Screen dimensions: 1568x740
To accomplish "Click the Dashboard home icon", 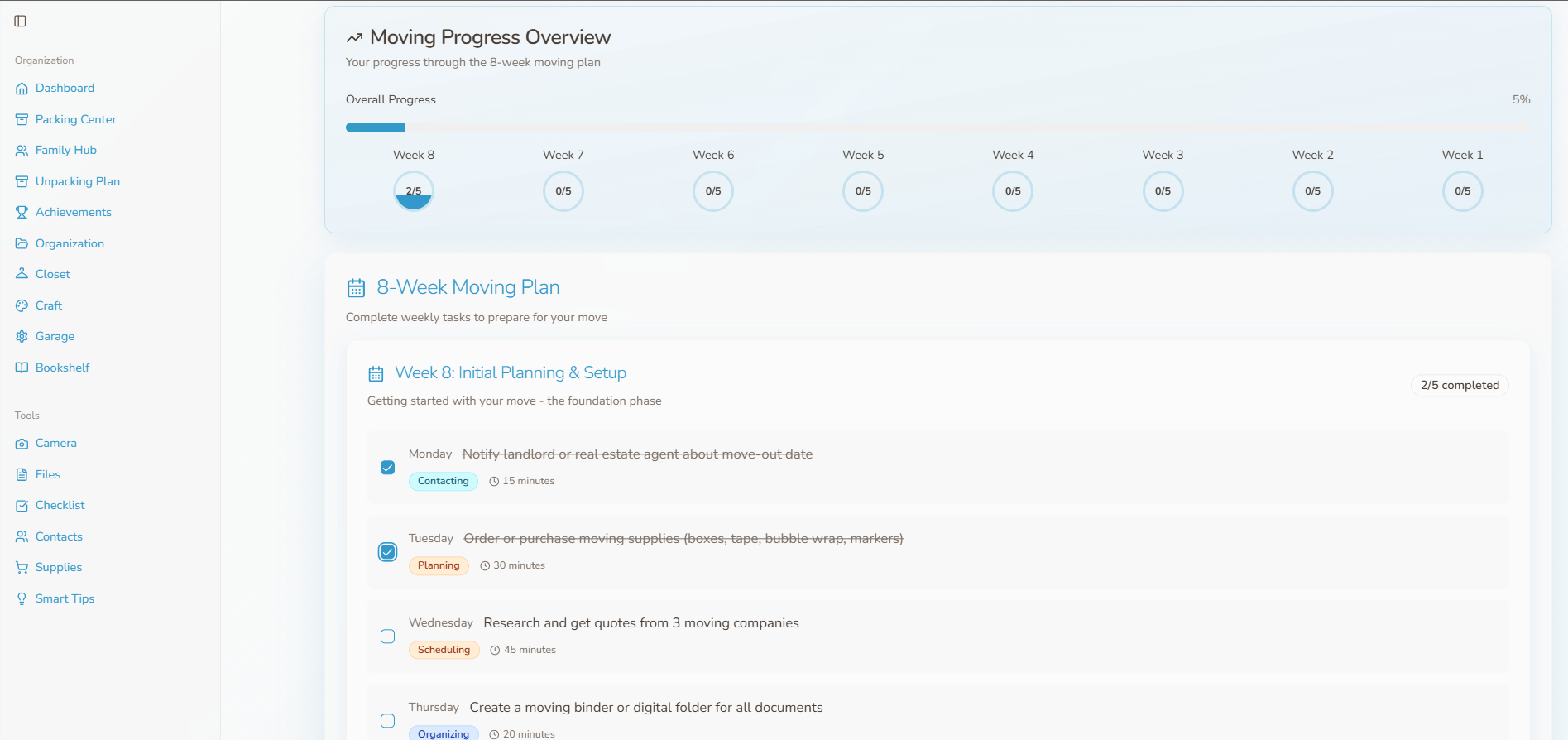I will tap(22, 89).
